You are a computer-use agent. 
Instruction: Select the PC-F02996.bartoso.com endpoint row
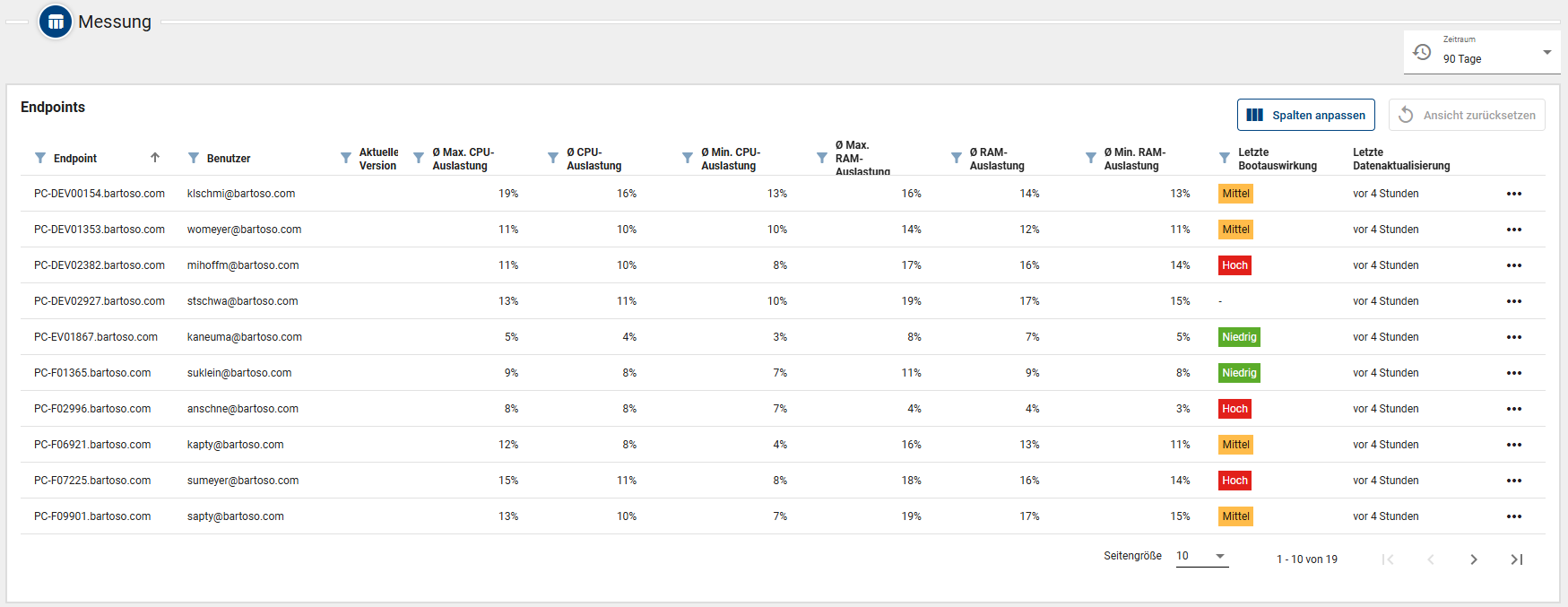coord(92,409)
